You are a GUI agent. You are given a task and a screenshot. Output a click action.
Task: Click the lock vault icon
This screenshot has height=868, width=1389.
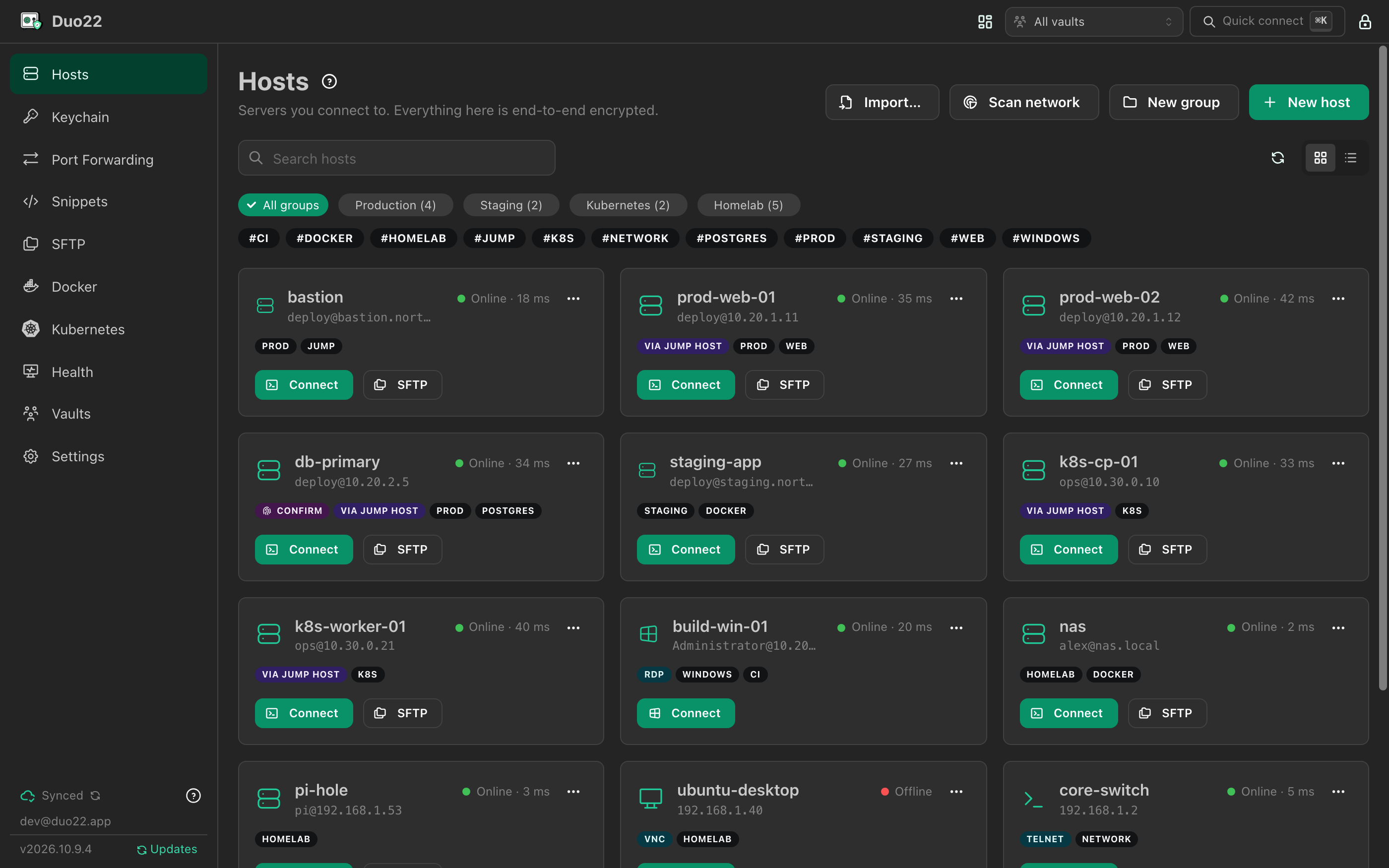point(1364,22)
